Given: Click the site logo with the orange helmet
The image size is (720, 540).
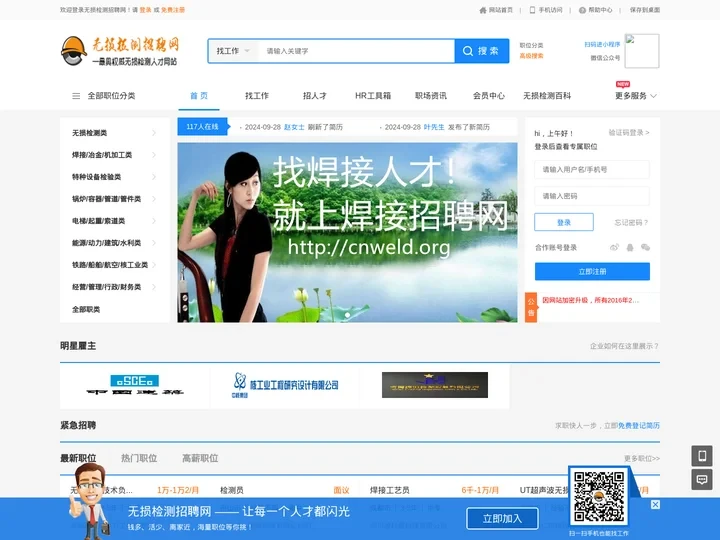Looking at the screenshot, I should [119, 51].
